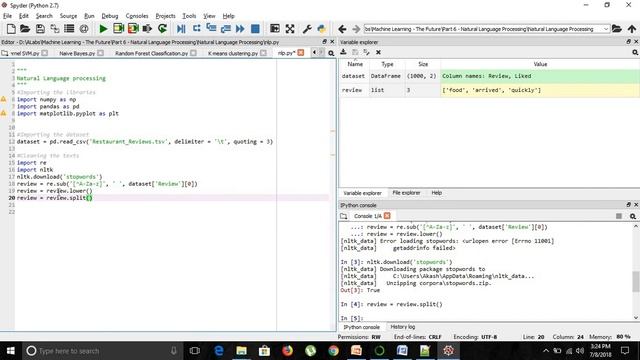
Task: Run current cell icon
Action: pos(118,29)
